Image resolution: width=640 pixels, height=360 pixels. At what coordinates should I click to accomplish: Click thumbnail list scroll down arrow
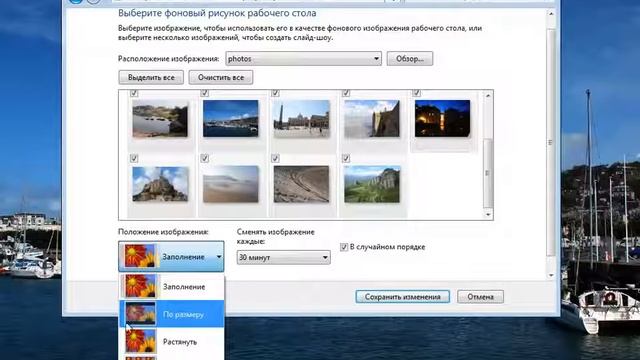click(488, 214)
